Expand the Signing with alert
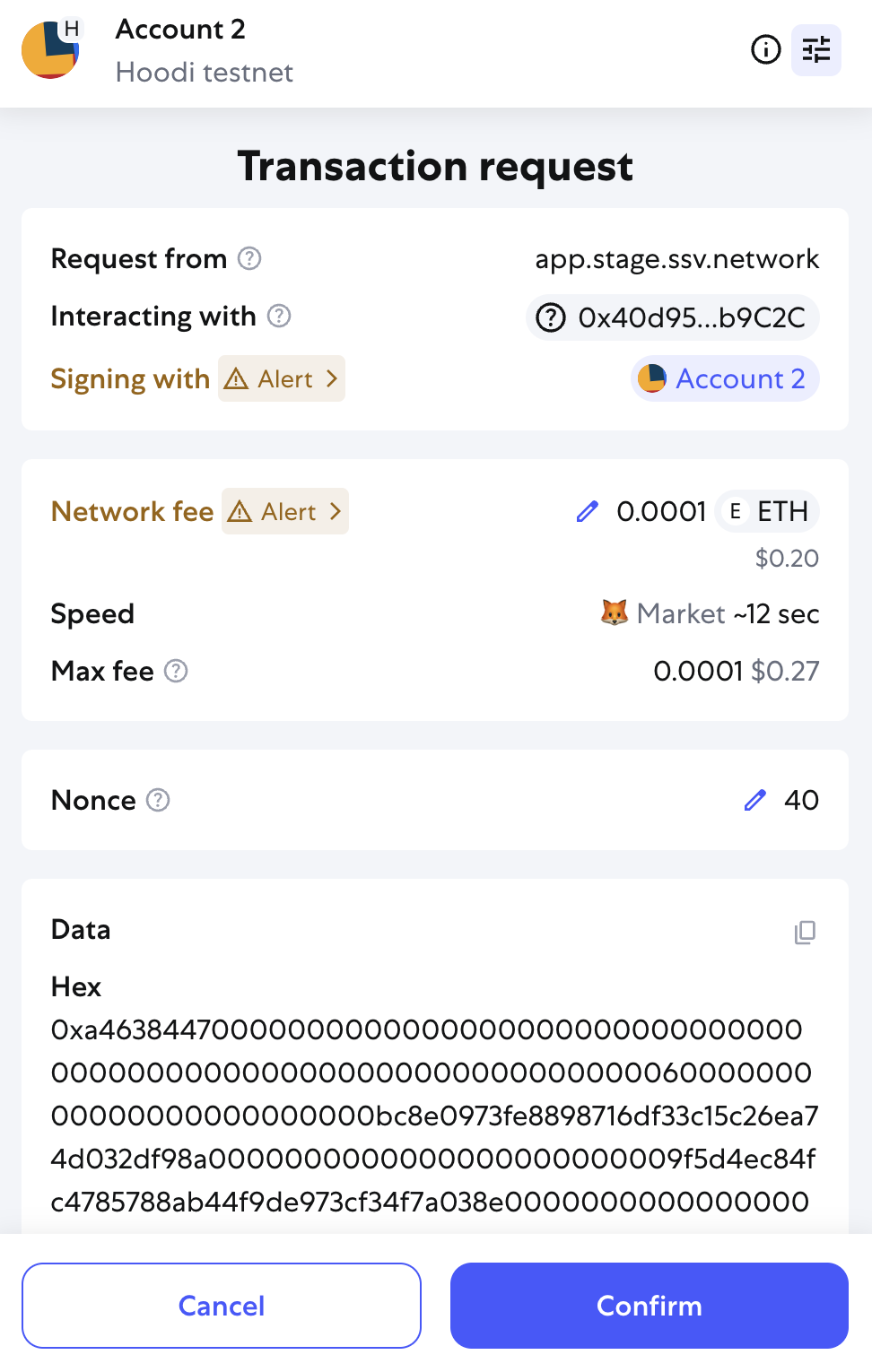 (282, 378)
